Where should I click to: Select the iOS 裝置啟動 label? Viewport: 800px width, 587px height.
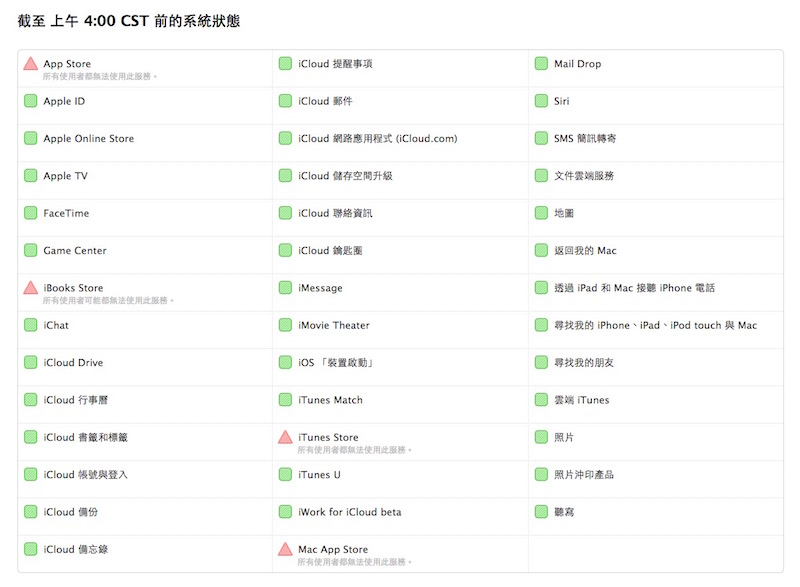click(x=336, y=362)
